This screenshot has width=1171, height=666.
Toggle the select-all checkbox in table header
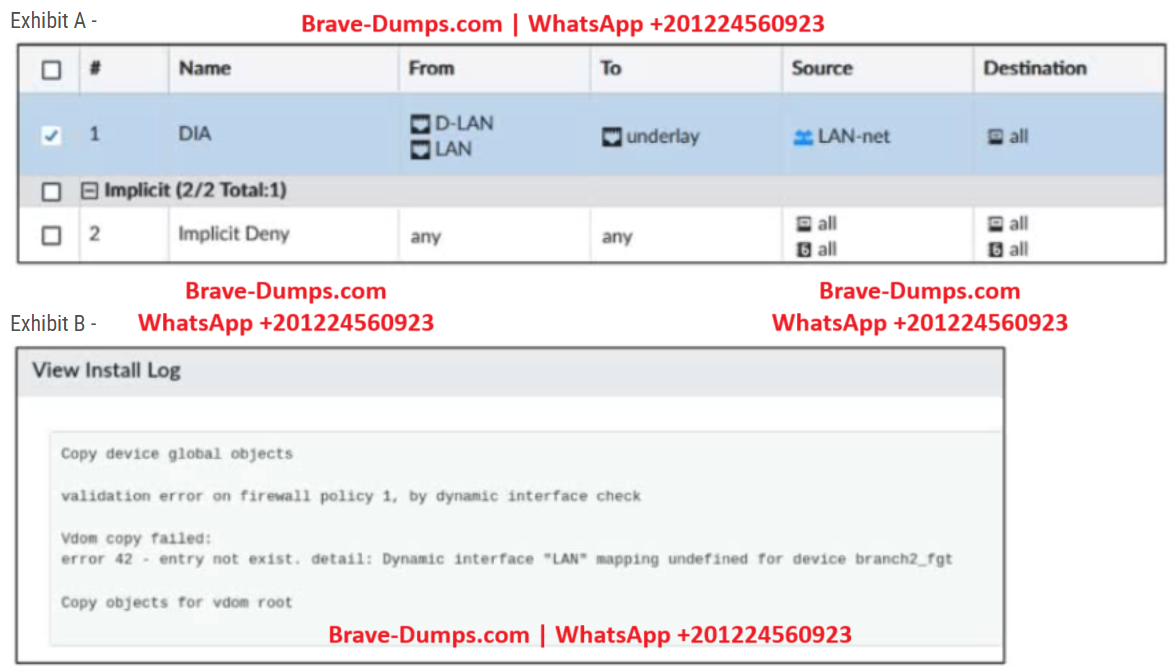(51, 70)
